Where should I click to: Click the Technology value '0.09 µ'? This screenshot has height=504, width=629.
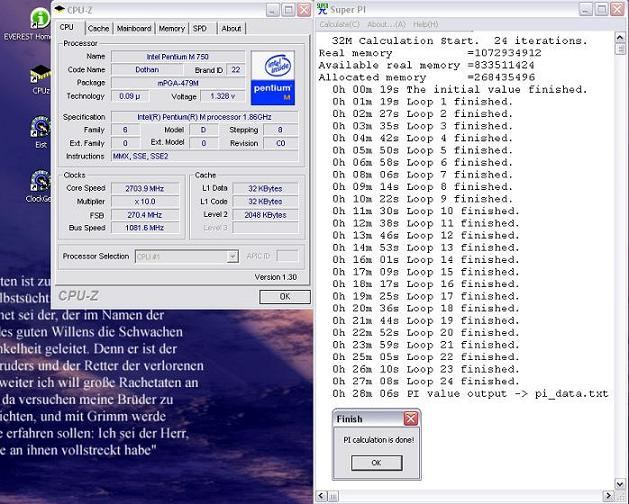130,96
